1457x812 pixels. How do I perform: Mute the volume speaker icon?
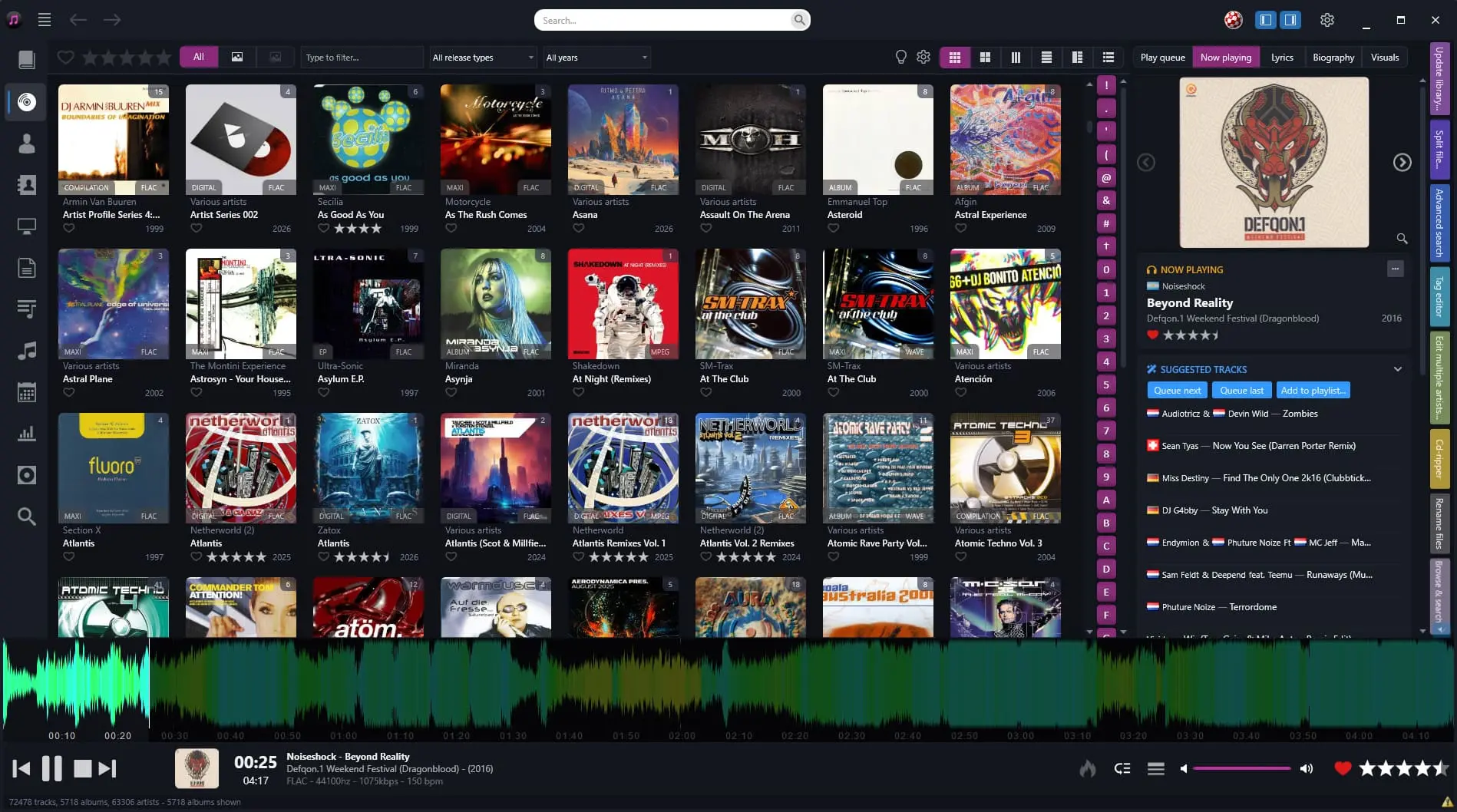click(x=1184, y=768)
